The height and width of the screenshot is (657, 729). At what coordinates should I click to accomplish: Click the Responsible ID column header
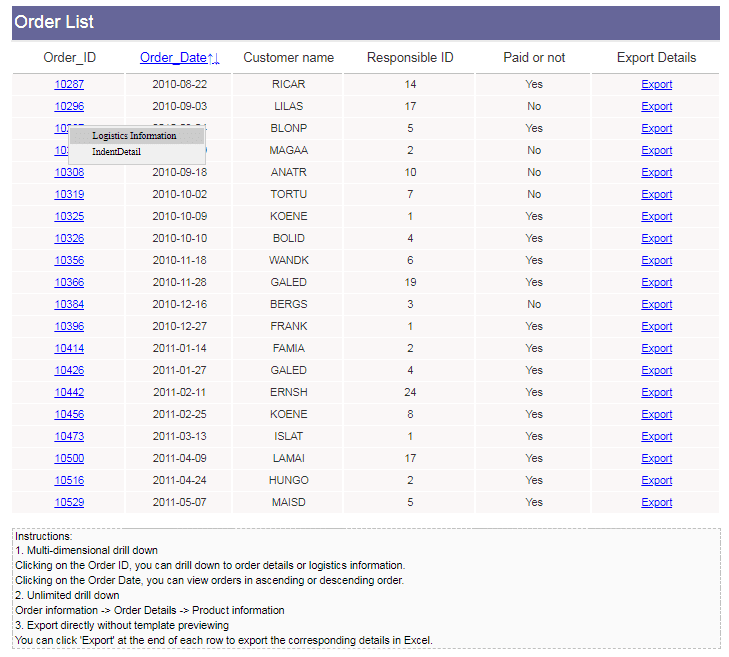coord(410,58)
